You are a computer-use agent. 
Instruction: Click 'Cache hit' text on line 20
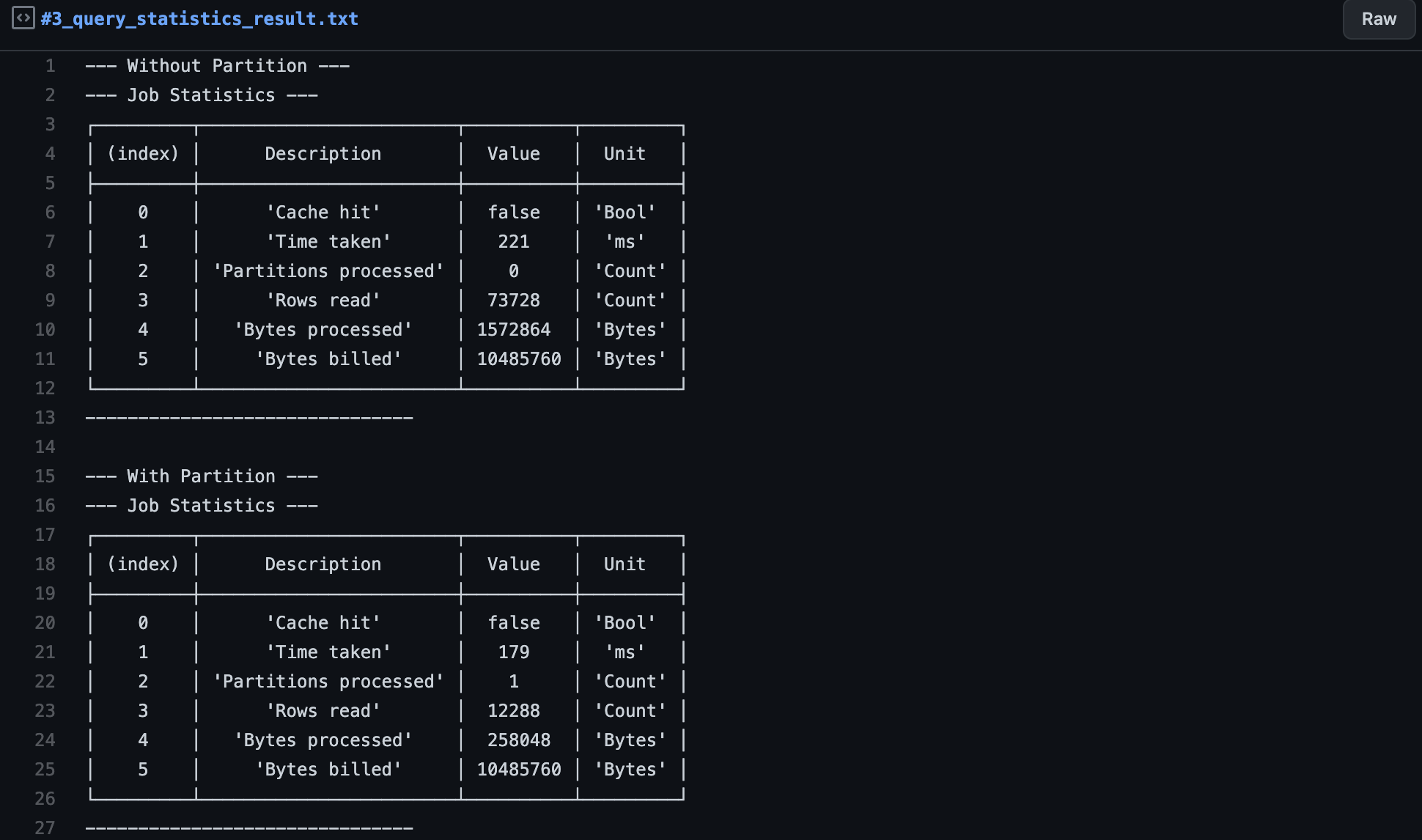[323, 623]
